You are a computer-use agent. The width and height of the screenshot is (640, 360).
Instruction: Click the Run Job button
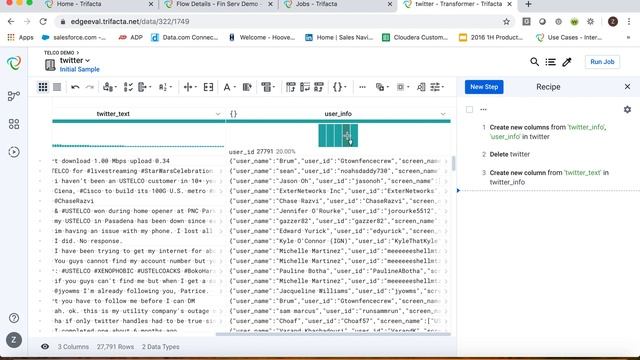(602, 62)
